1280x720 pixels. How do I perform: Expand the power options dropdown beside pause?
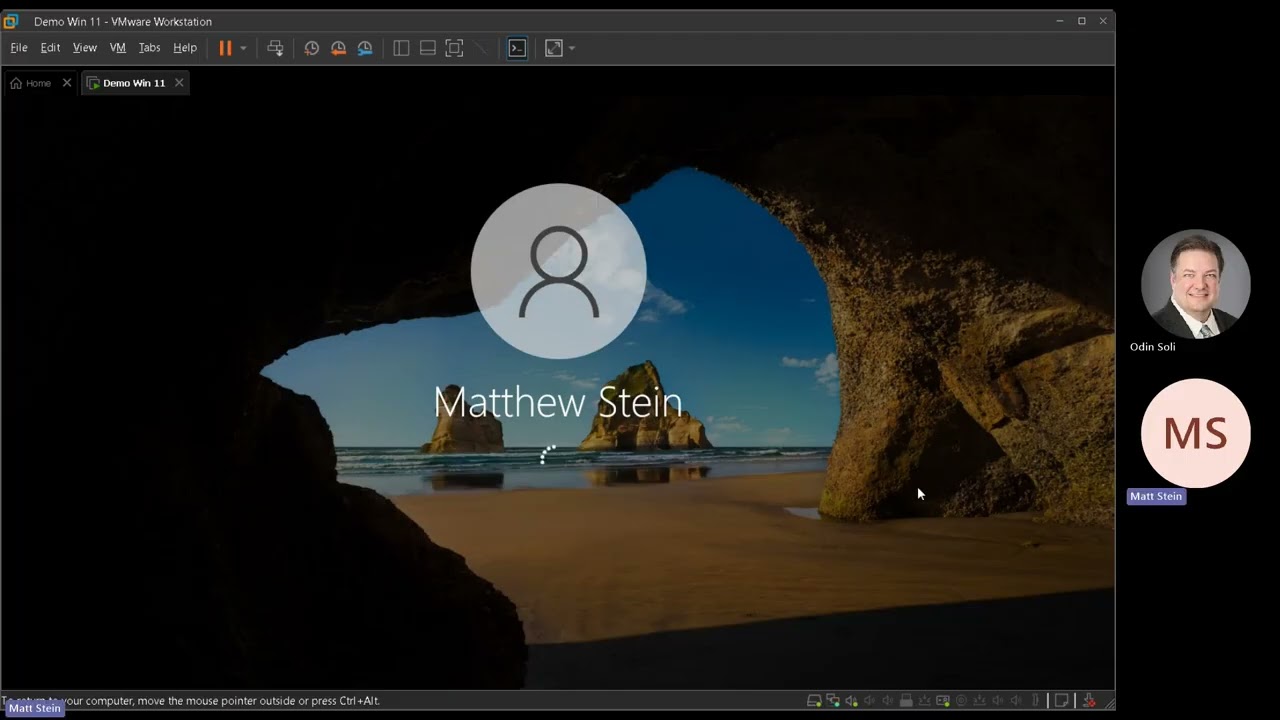(243, 48)
